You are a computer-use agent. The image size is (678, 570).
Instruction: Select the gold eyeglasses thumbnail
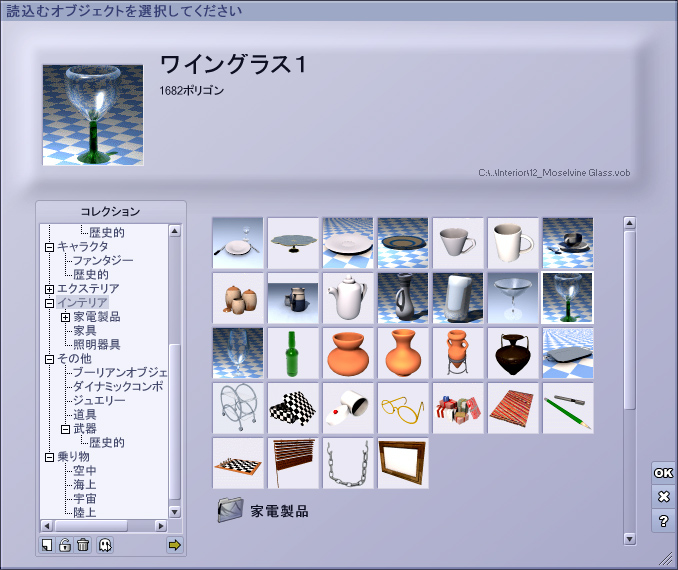tap(403, 408)
